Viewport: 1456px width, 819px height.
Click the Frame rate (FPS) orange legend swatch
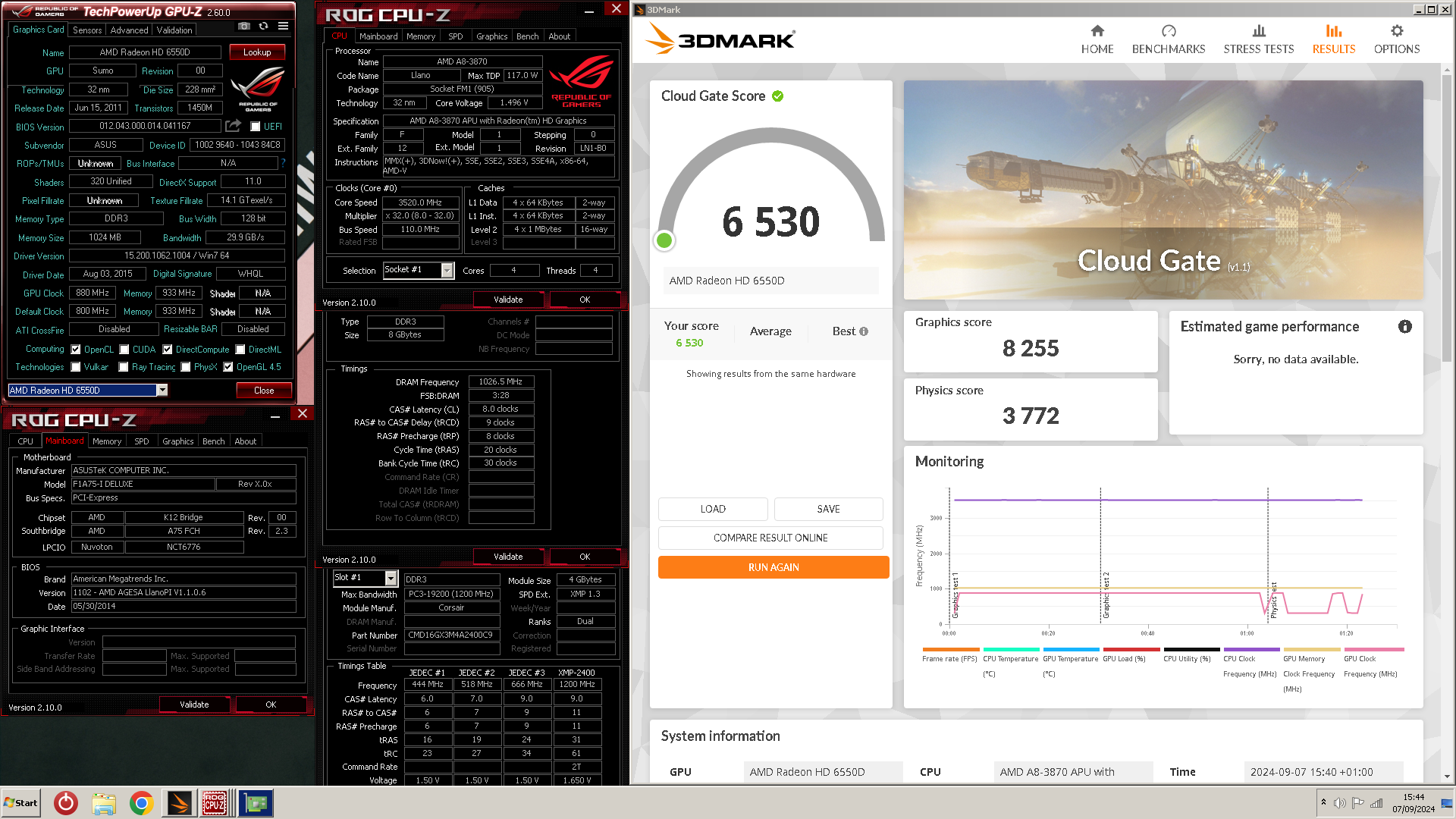click(951, 650)
